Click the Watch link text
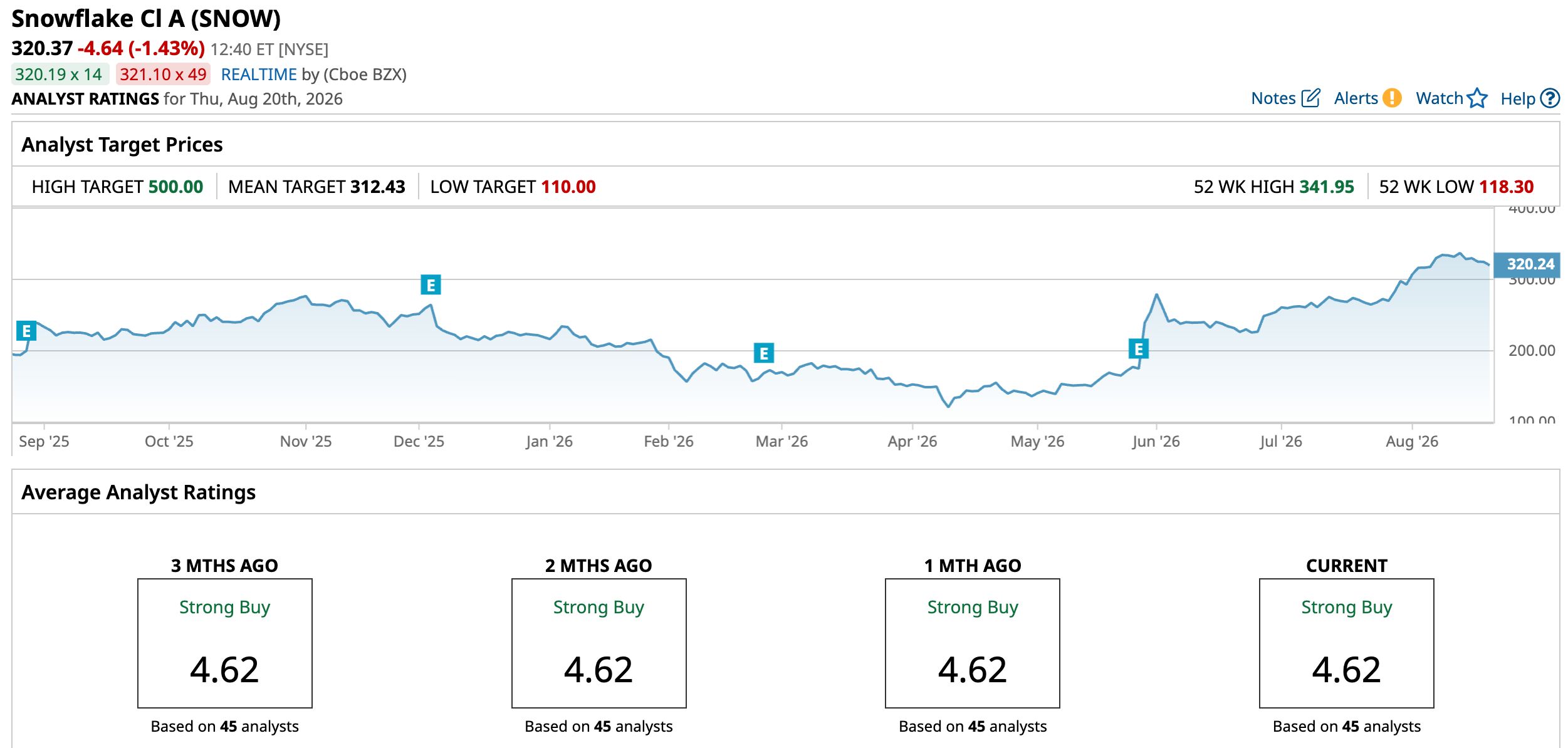1568x748 pixels. tap(1439, 98)
